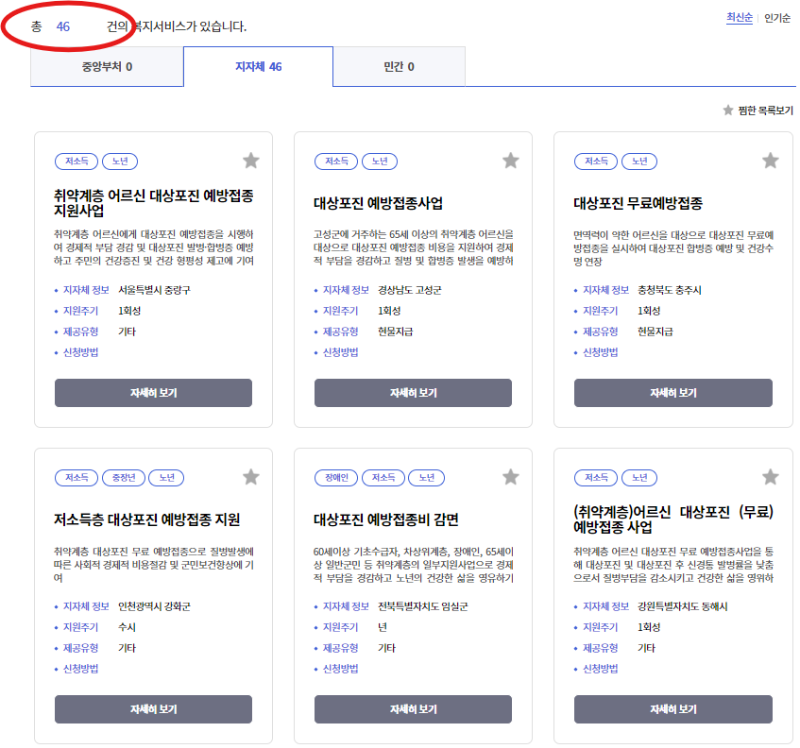Switch to the 중앙부처 tab
The image size is (800, 748).
[108, 67]
